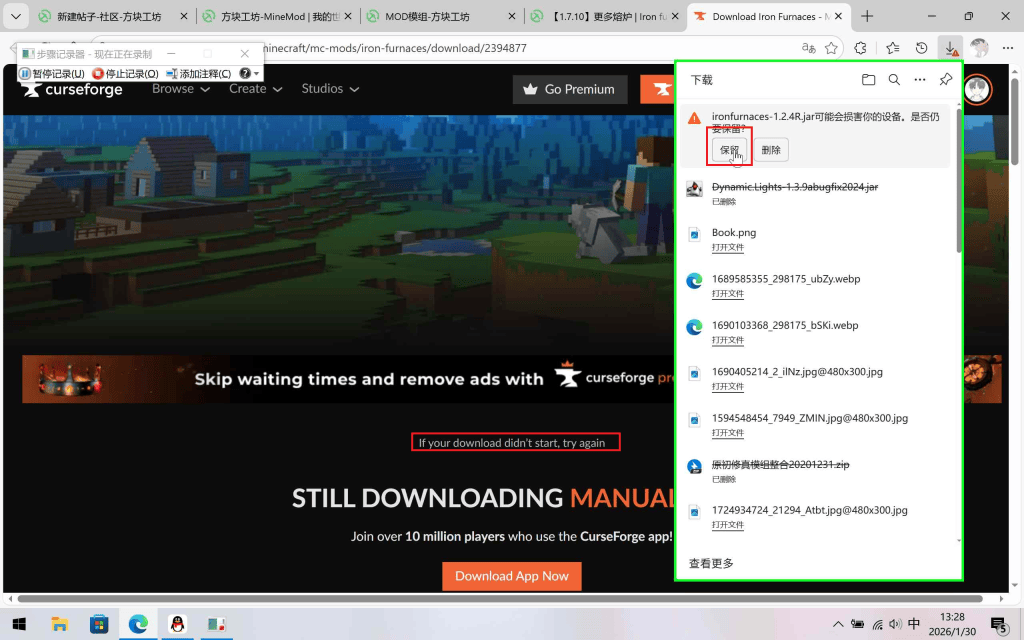Click the browser extensions puzzle icon
Screen dimensions: 1024x640
coord(860,48)
